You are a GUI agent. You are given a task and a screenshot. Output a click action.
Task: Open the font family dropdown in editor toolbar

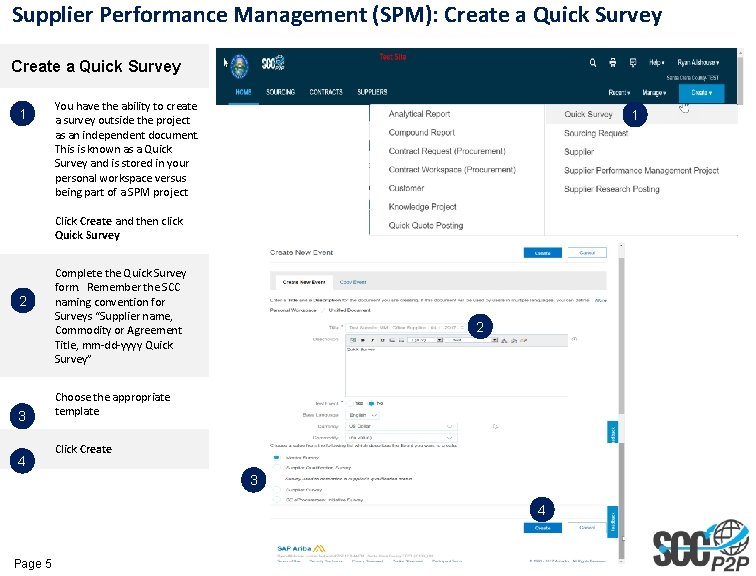point(472,340)
